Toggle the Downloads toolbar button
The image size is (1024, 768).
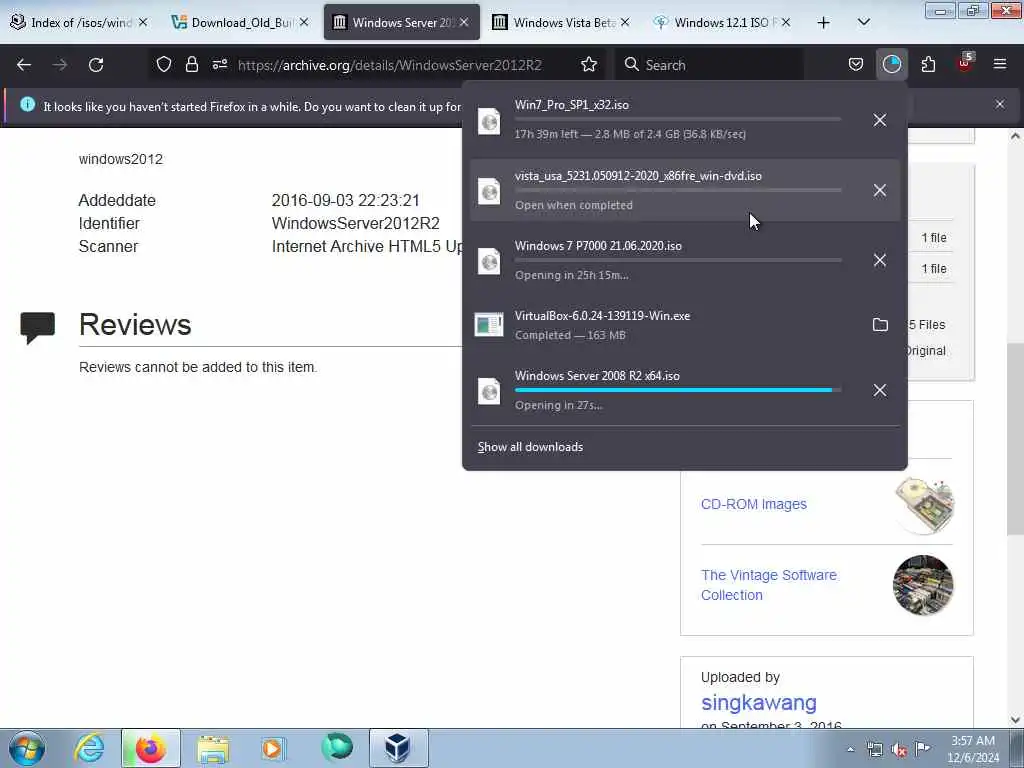pyautogui.click(x=891, y=65)
